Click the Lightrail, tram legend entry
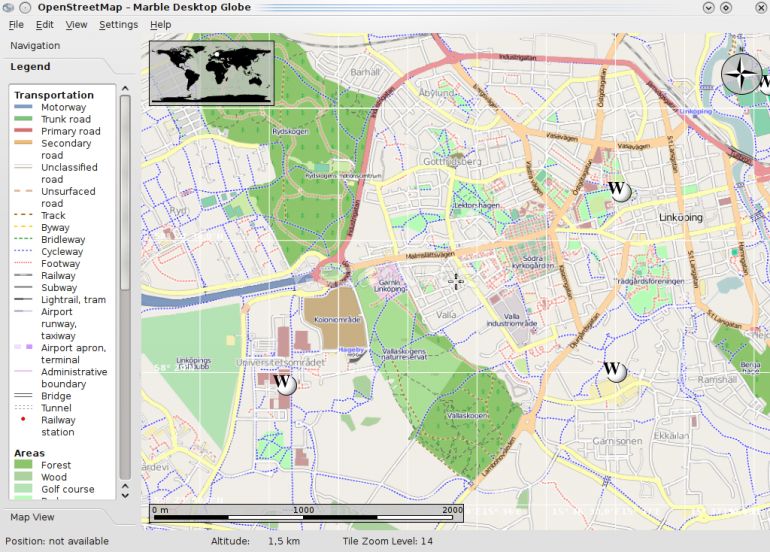 pyautogui.click(x=73, y=300)
